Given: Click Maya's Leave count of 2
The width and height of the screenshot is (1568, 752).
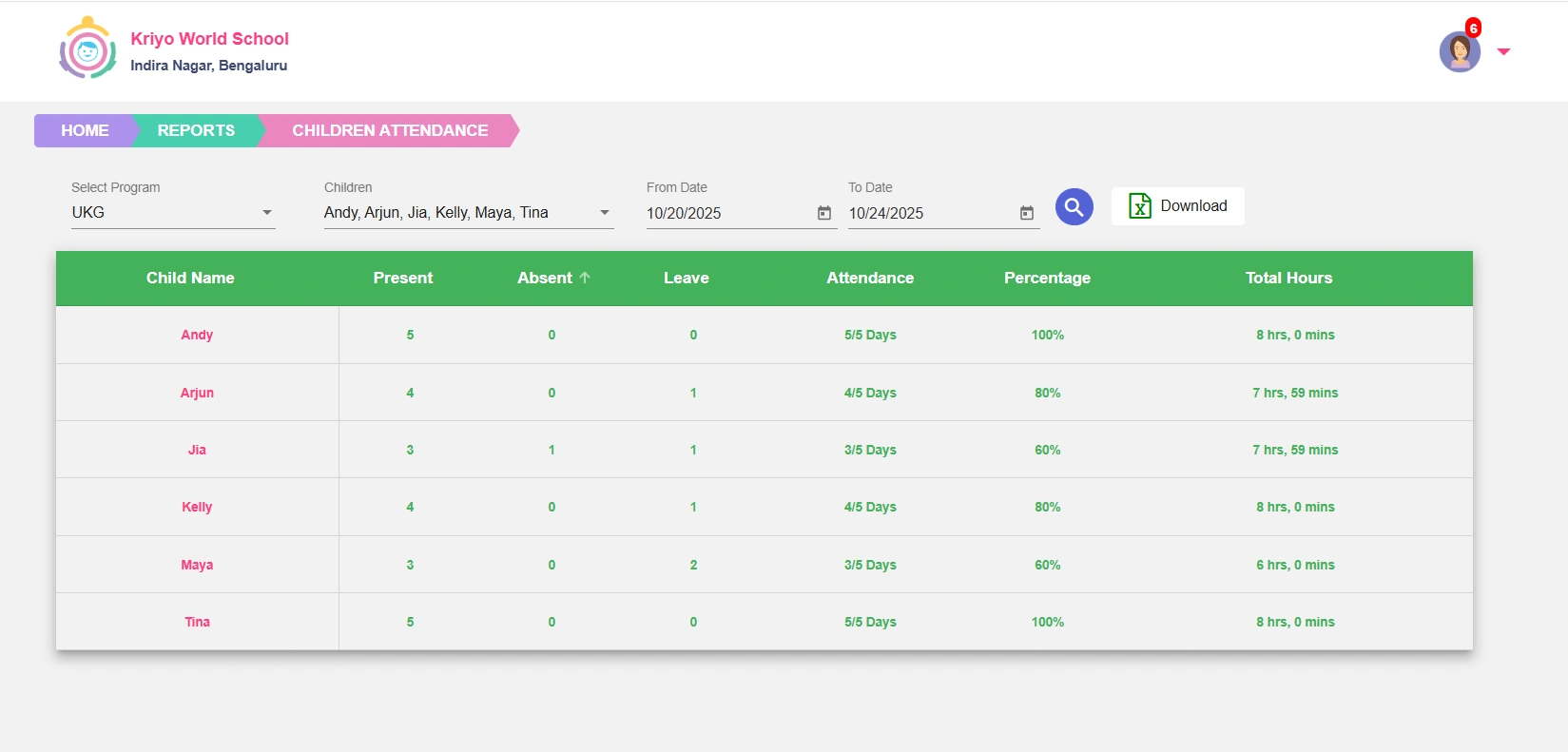Looking at the screenshot, I should (x=693, y=565).
